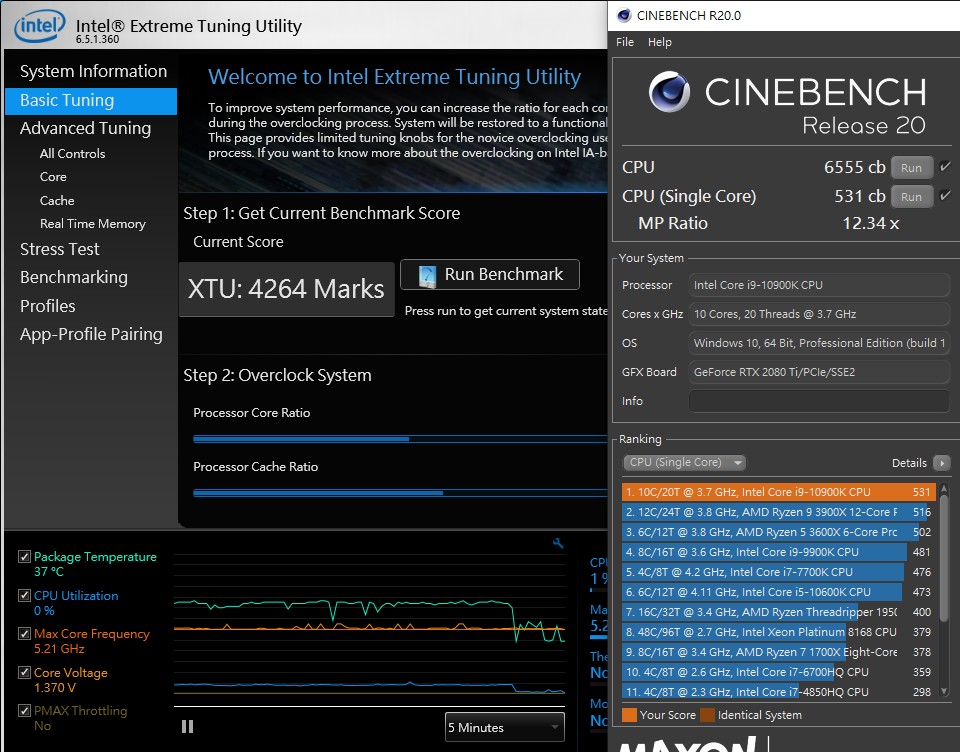Select ranking row 10, Intel Core i7-6700HQ
The width and height of the screenshot is (960, 752).
pyautogui.click(x=778, y=672)
